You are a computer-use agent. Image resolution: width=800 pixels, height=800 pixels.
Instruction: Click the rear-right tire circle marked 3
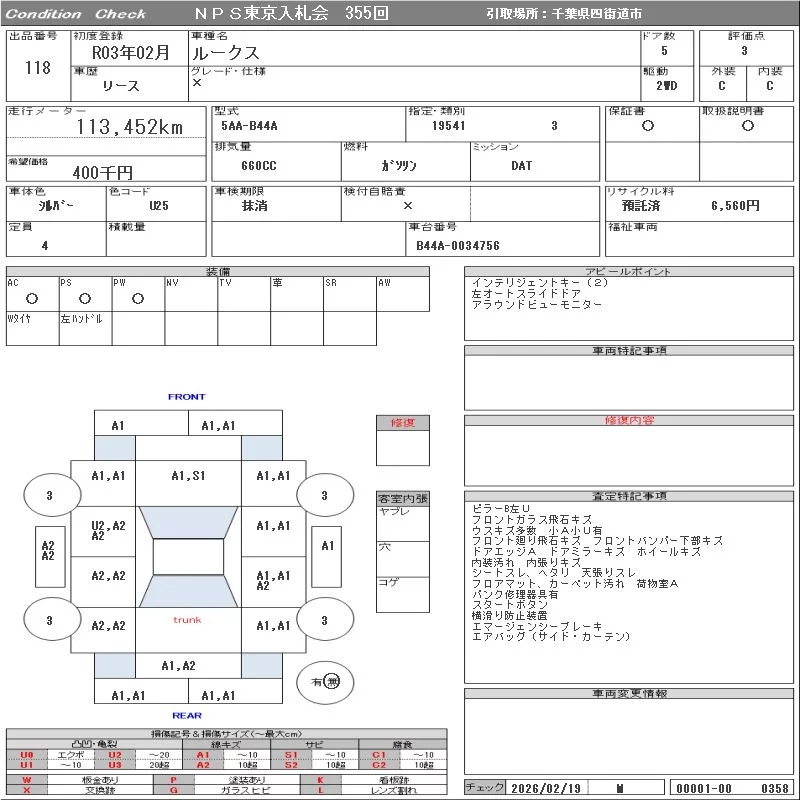click(x=323, y=620)
